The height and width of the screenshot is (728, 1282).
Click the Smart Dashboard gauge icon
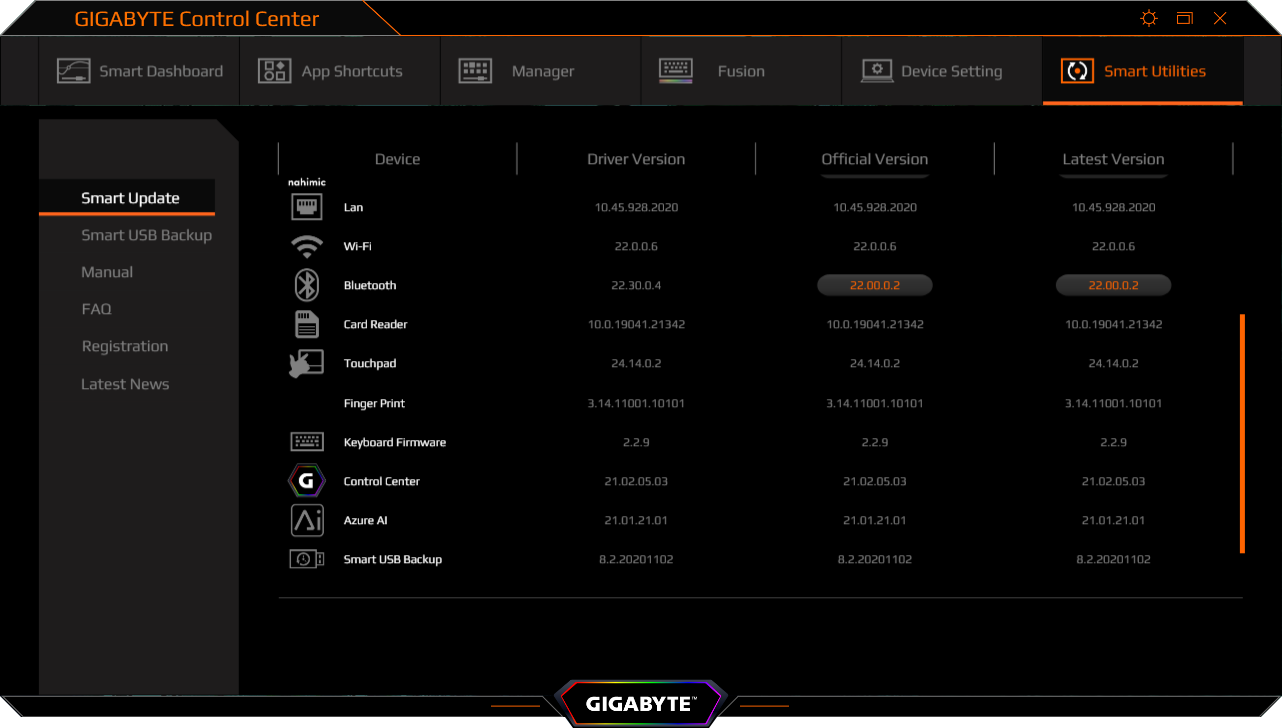tap(73, 71)
